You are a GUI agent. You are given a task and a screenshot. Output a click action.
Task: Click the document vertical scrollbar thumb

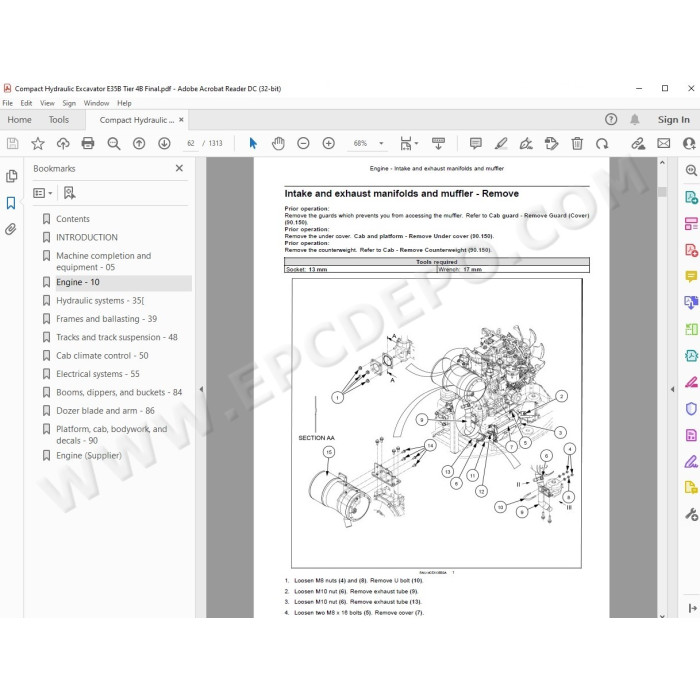[662, 192]
